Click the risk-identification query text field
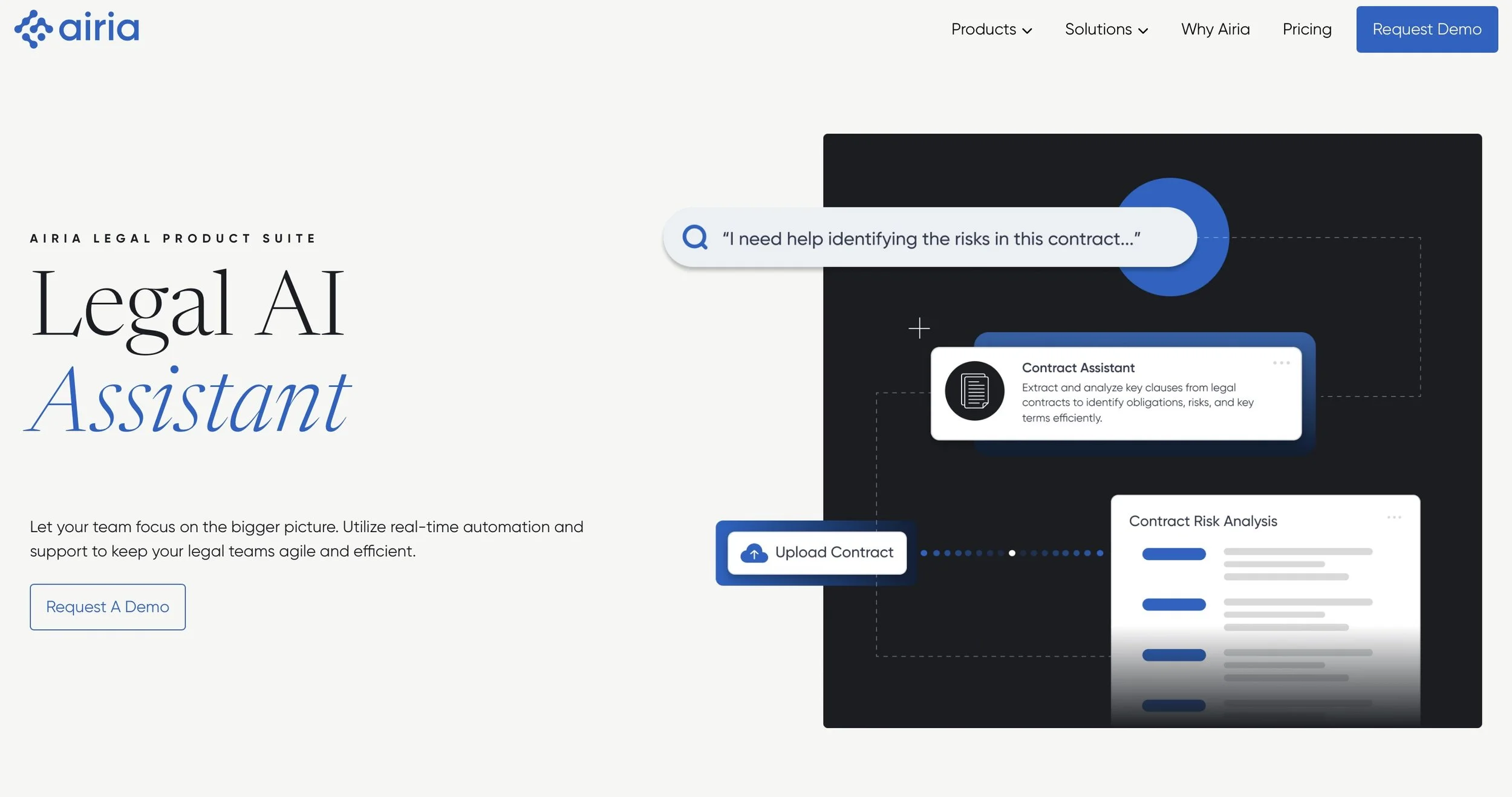The image size is (1512, 797). point(930,237)
